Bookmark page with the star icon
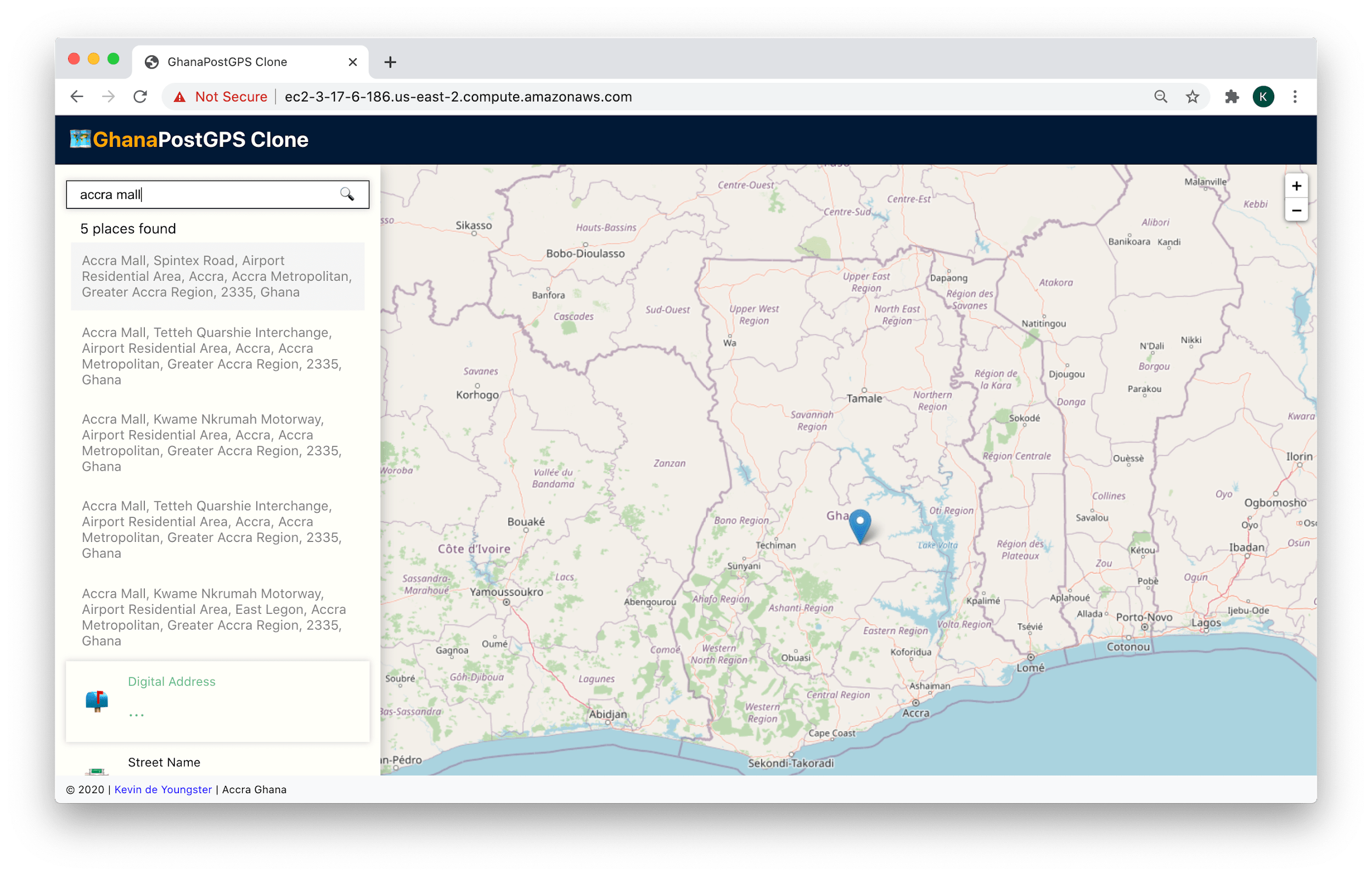The height and width of the screenshot is (876, 1372). point(1192,96)
